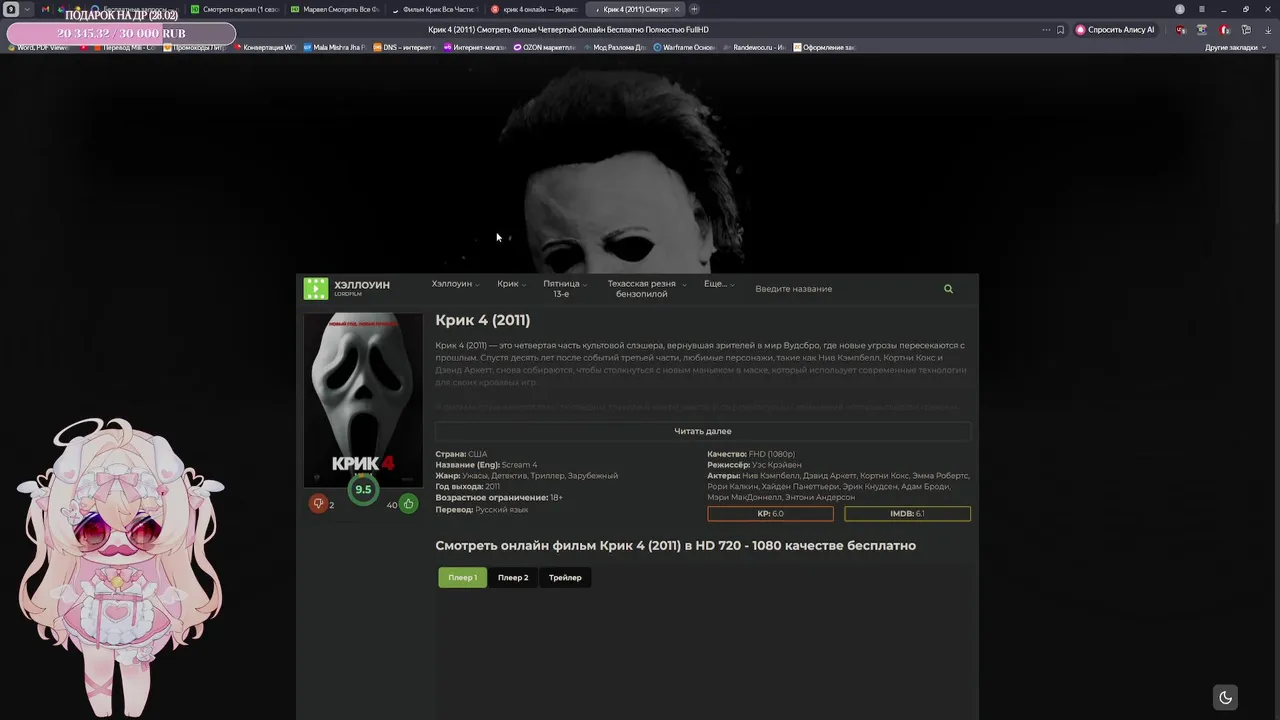Switch to Фильм Крик Все Части browser tab
1280x720 pixels.
pos(434,9)
